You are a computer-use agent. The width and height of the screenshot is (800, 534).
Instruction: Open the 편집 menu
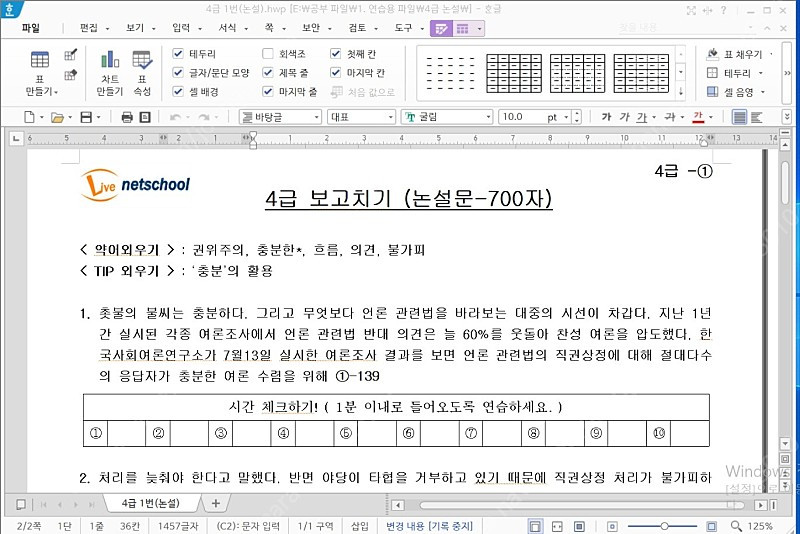pos(89,28)
